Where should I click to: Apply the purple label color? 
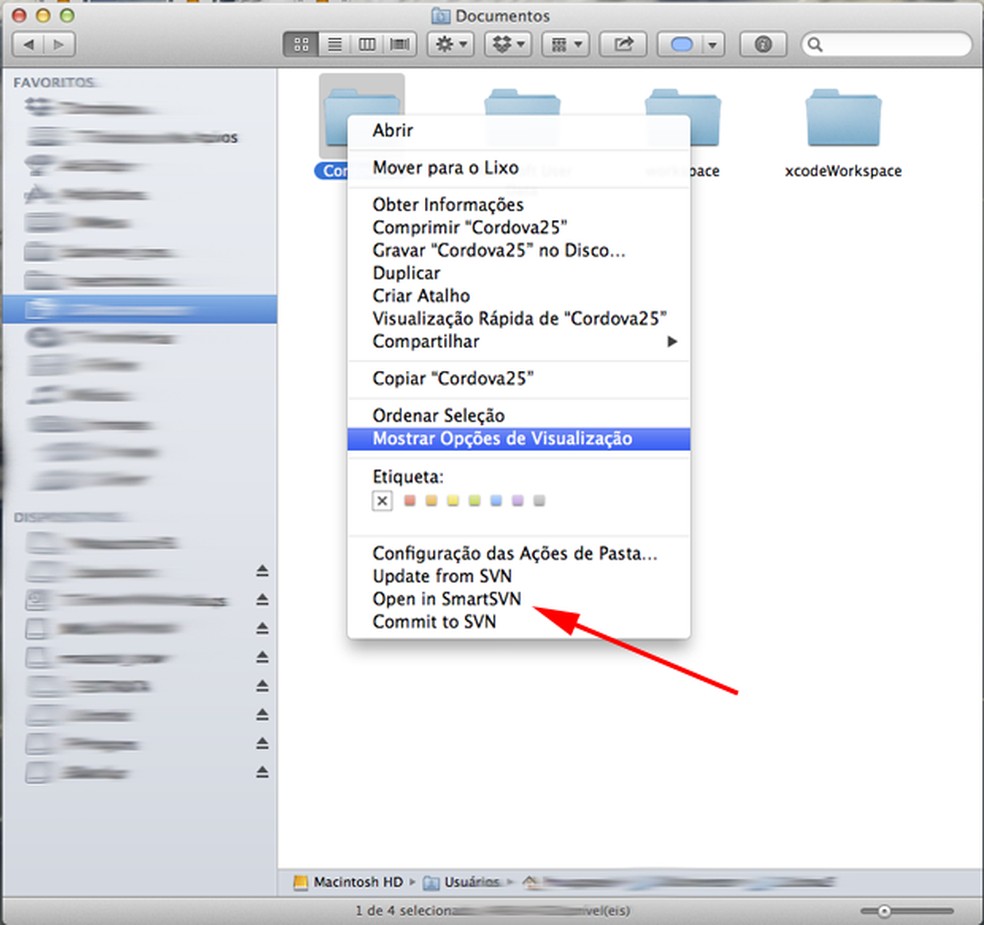click(x=517, y=501)
